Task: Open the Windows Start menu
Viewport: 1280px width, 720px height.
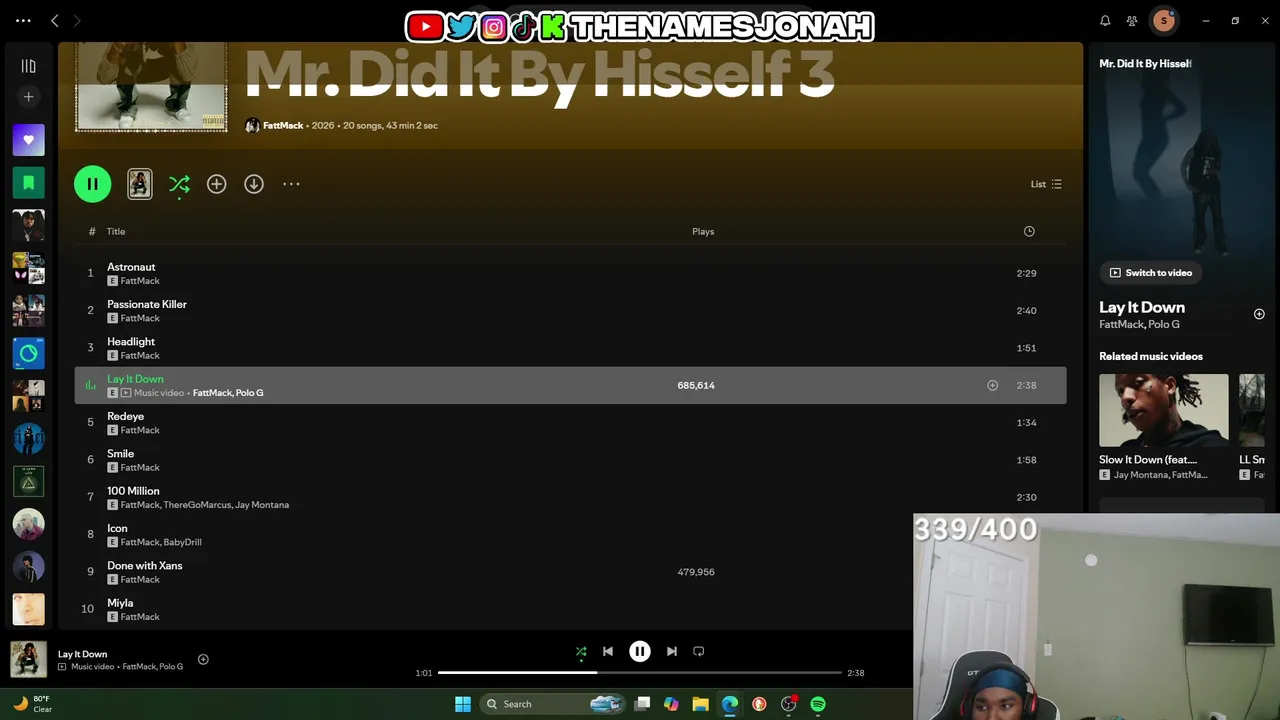Action: (463, 704)
